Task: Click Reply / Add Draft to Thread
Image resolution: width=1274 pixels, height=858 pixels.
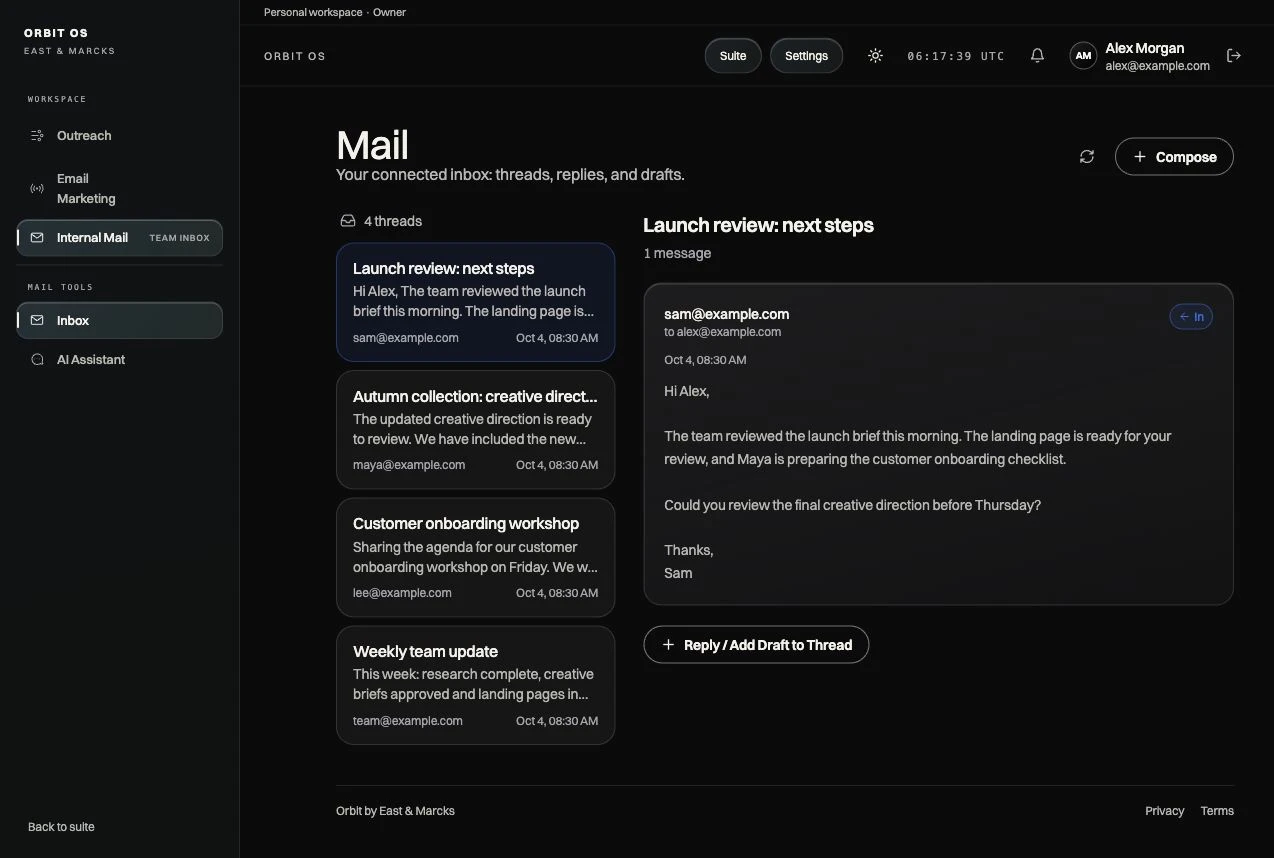Action: click(756, 645)
